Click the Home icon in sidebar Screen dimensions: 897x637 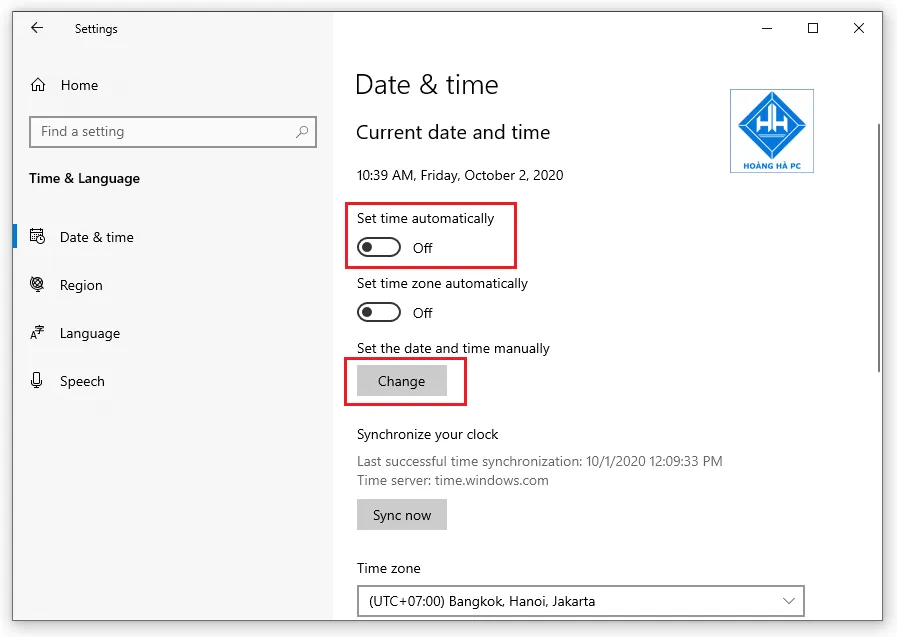[38, 85]
